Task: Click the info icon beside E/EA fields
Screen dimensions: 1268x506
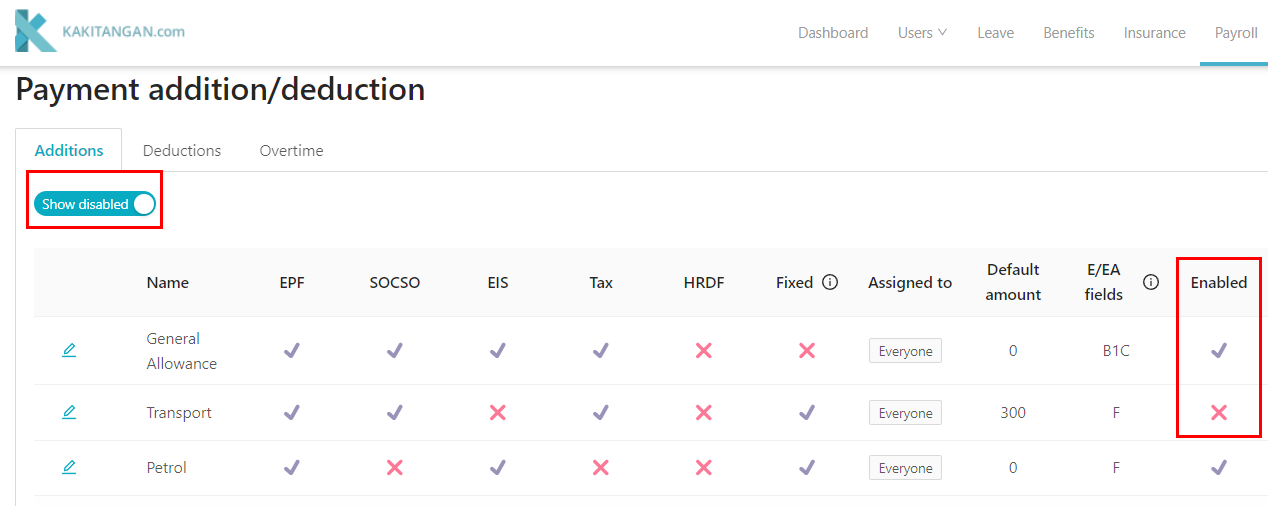Action: point(1151,283)
